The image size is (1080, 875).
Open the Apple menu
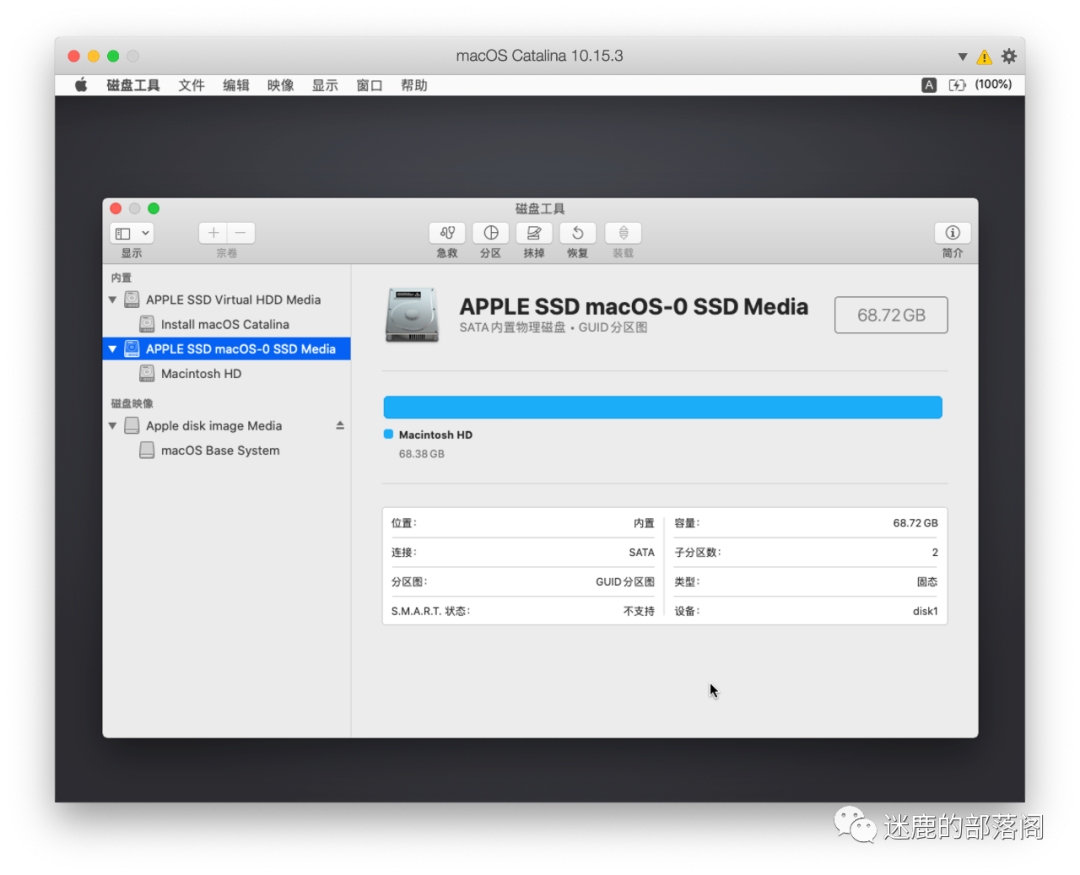pos(81,85)
